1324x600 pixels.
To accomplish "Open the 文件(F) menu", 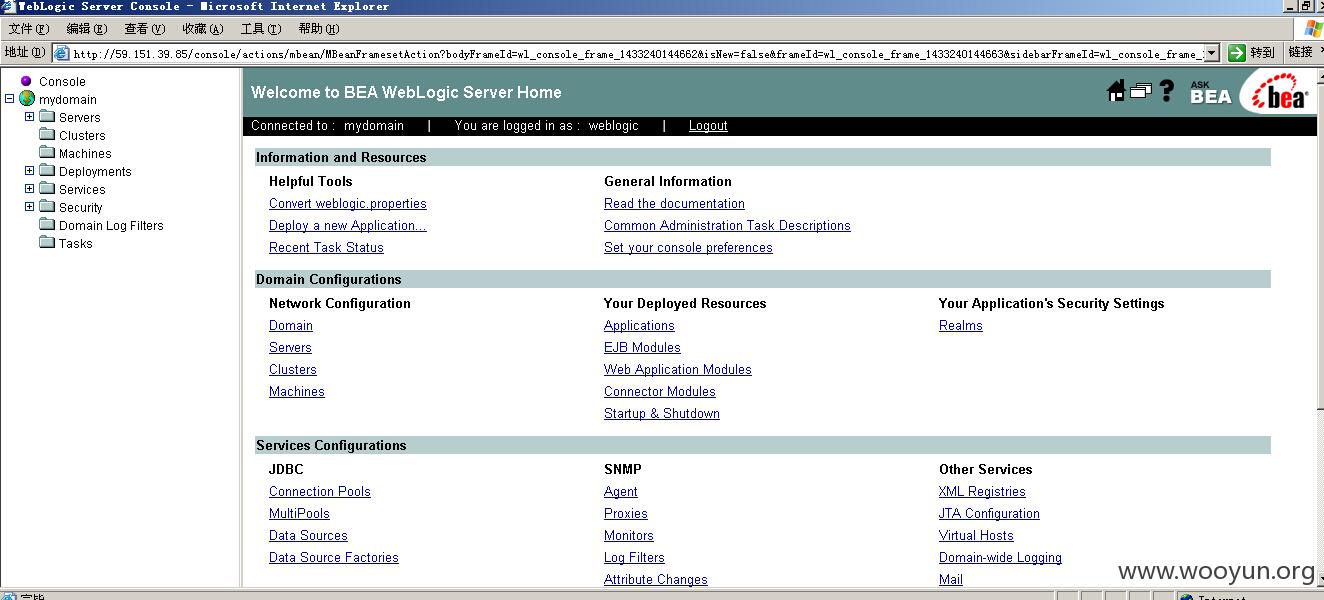I will click(28, 29).
